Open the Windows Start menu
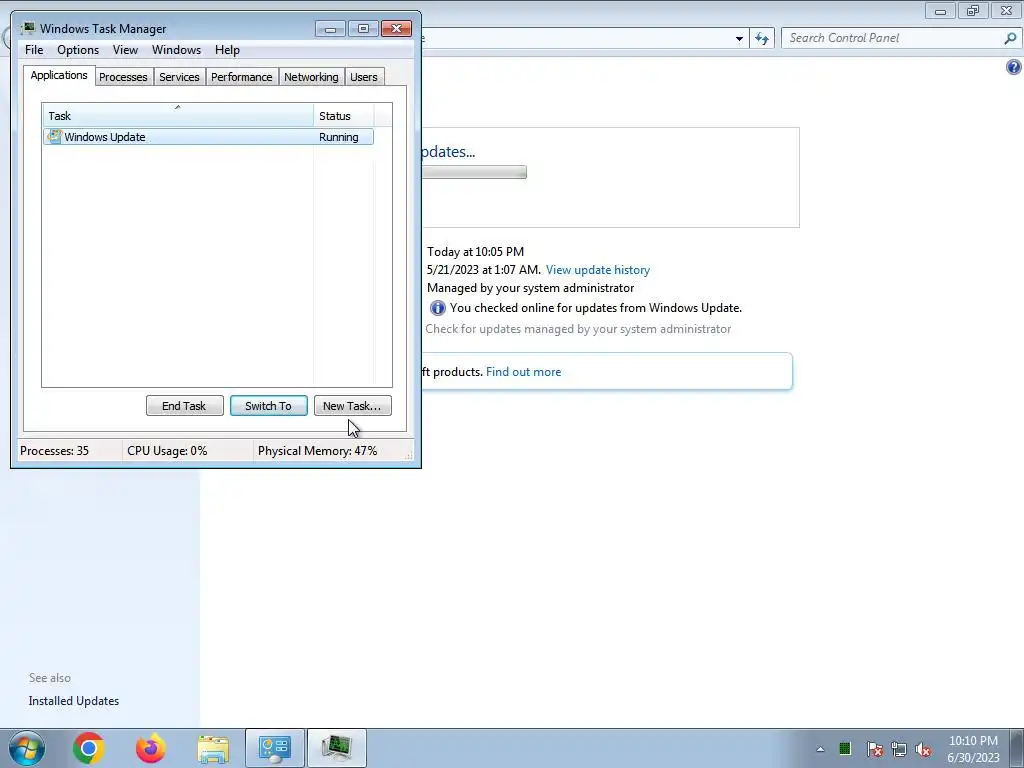The width and height of the screenshot is (1024, 768). [x=27, y=748]
